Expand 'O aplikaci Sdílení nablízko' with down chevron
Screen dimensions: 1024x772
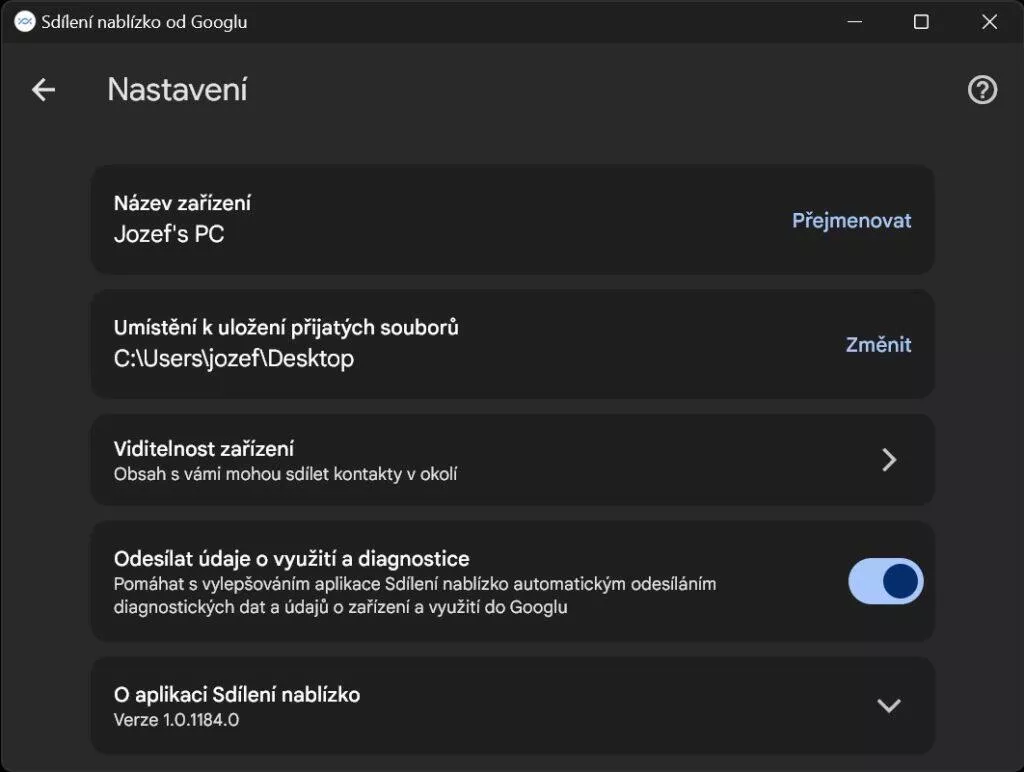pos(889,705)
